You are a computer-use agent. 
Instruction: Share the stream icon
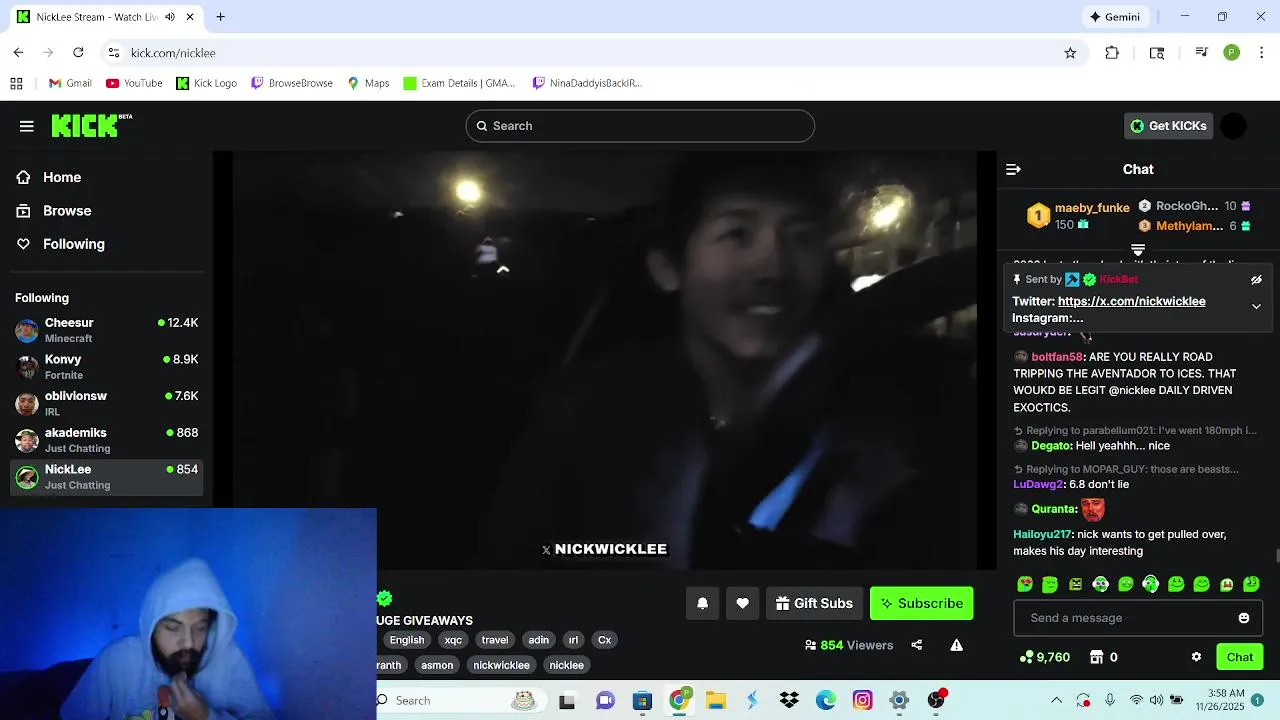coord(916,645)
